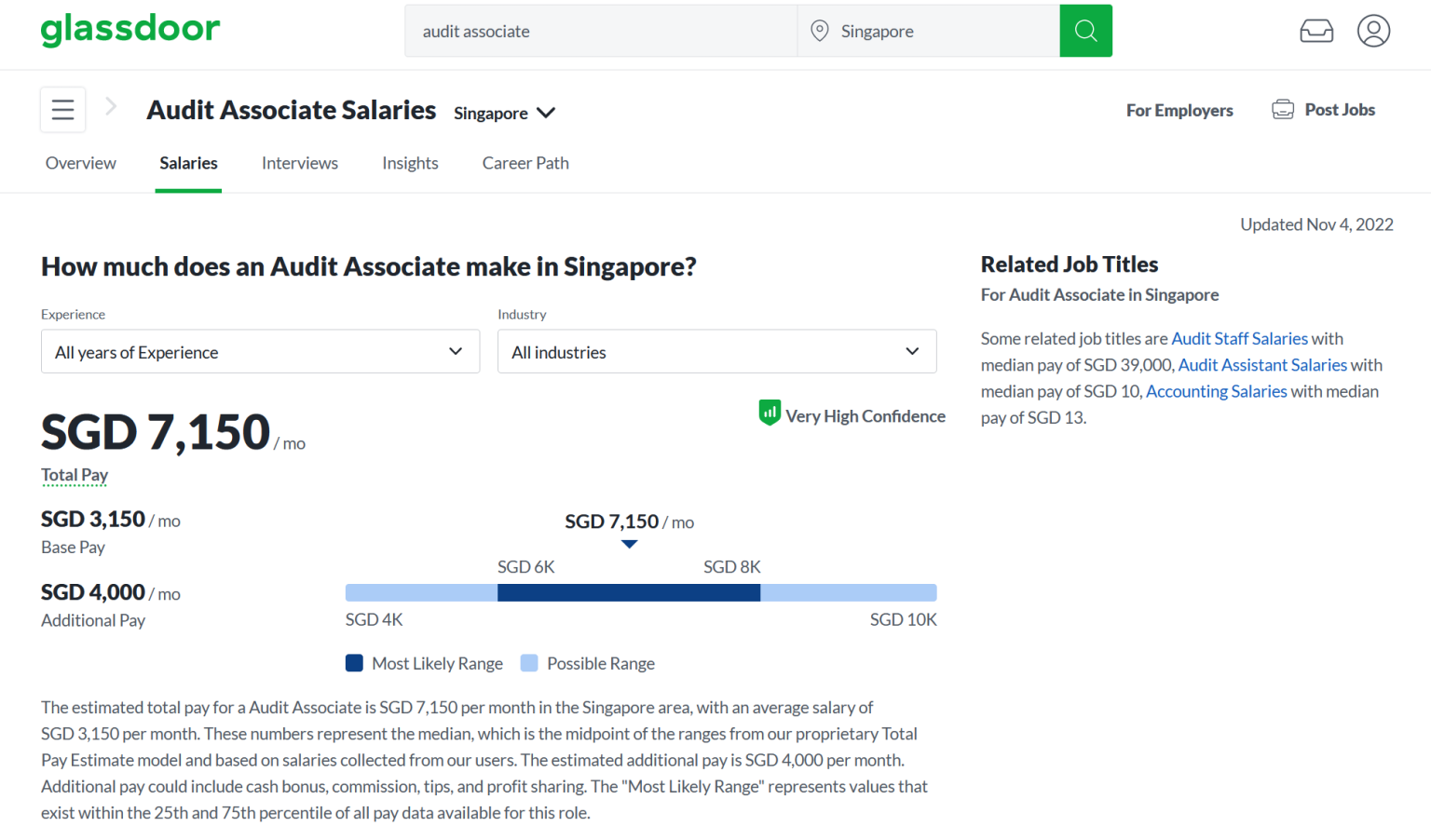
Task: Click the dark blue Most Likely Range bar
Action: (x=629, y=593)
